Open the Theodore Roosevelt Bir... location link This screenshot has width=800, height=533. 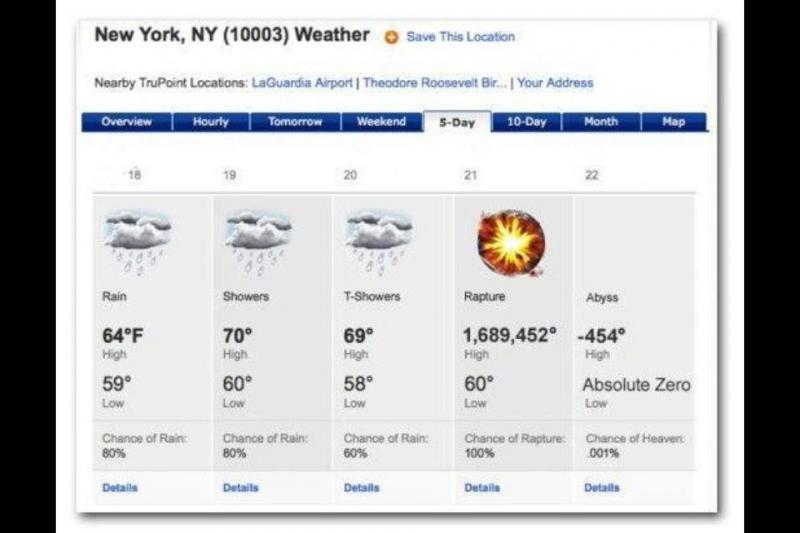[434, 83]
